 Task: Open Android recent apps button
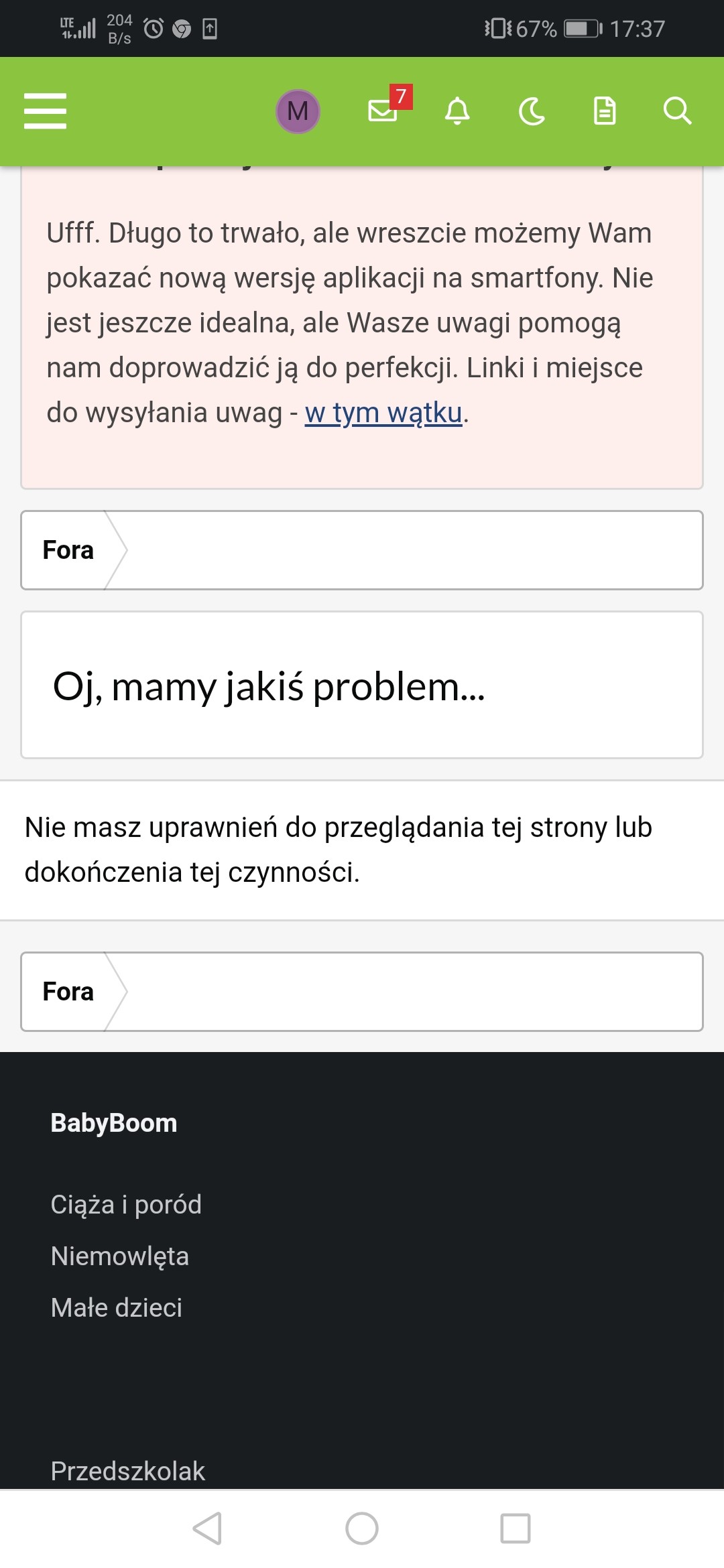pos(516,1528)
